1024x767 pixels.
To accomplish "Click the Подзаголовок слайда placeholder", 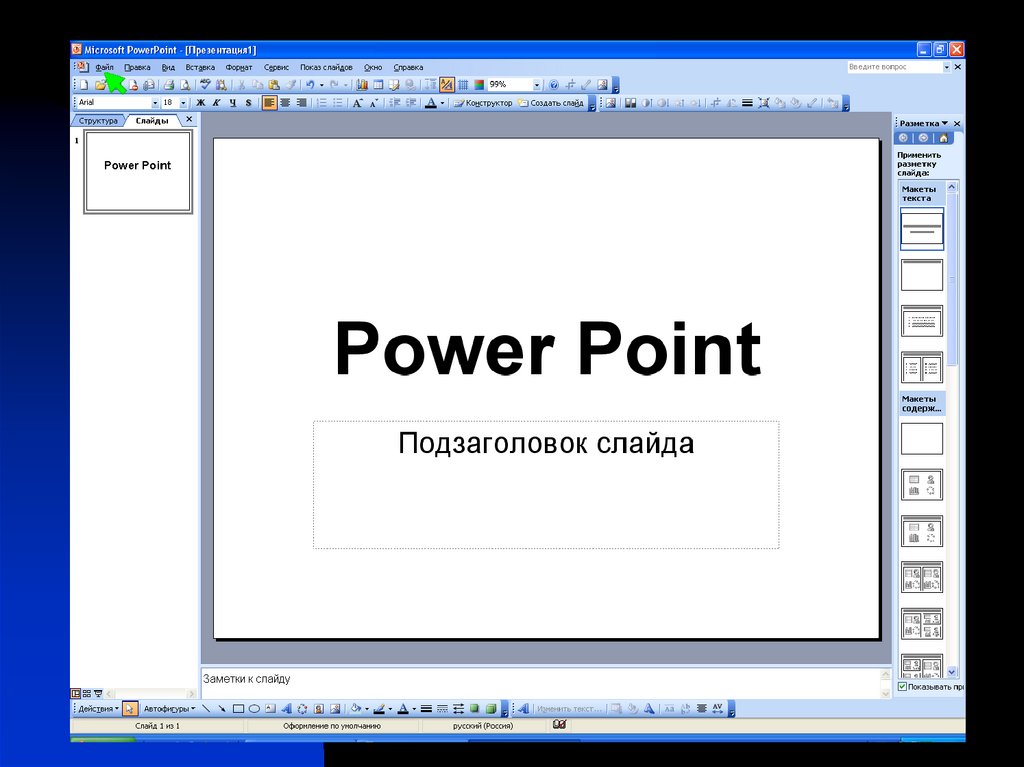I will pyautogui.click(x=546, y=485).
